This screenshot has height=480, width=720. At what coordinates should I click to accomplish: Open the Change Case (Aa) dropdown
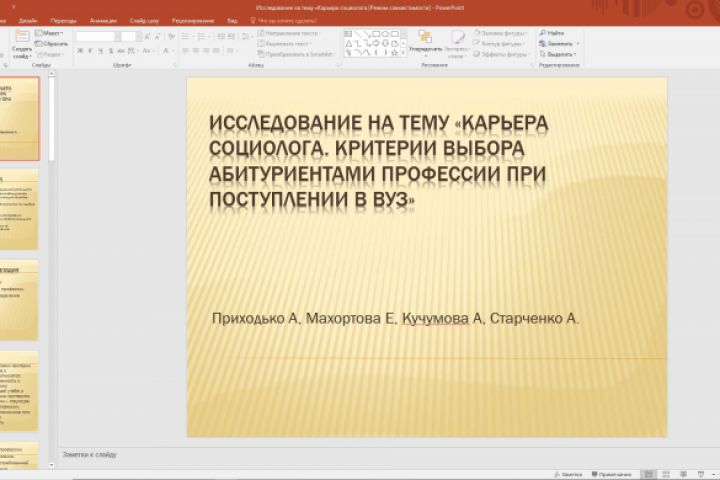click(147, 51)
